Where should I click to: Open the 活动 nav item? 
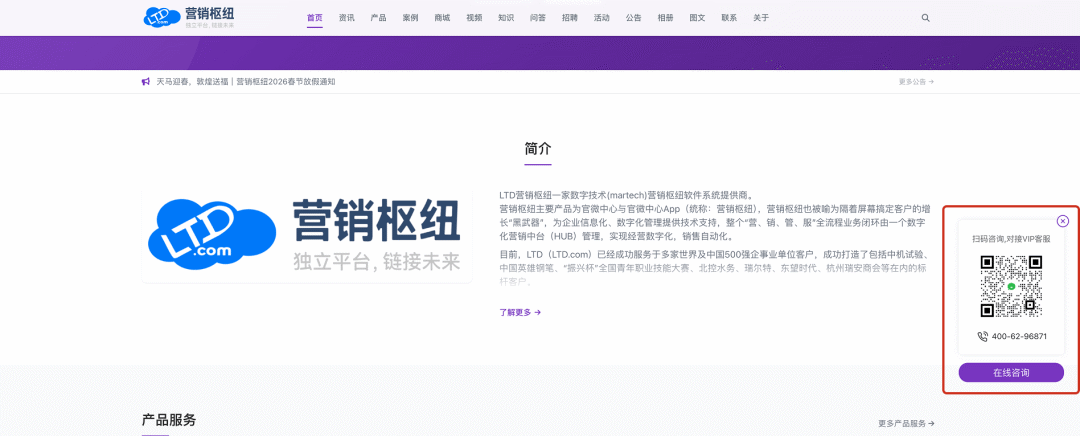[602, 18]
